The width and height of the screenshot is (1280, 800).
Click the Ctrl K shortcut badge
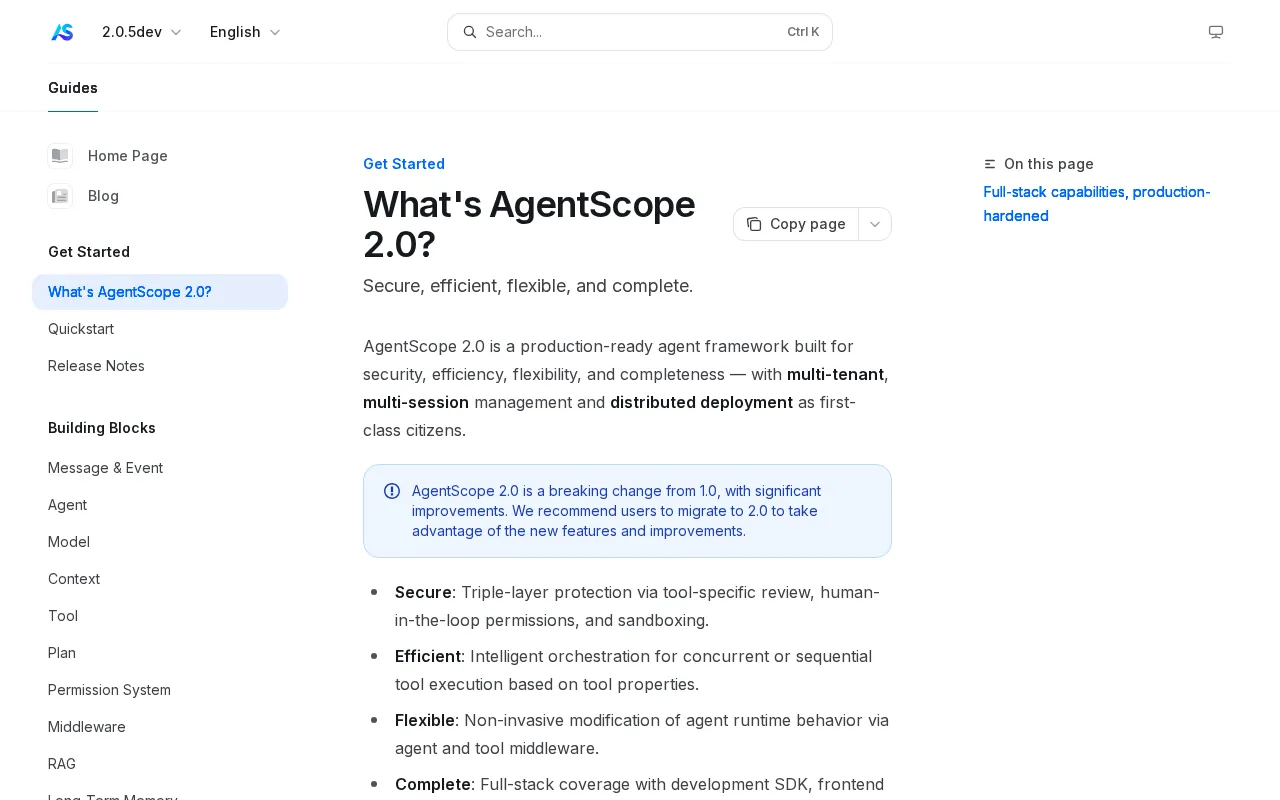[x=803, y=32]
